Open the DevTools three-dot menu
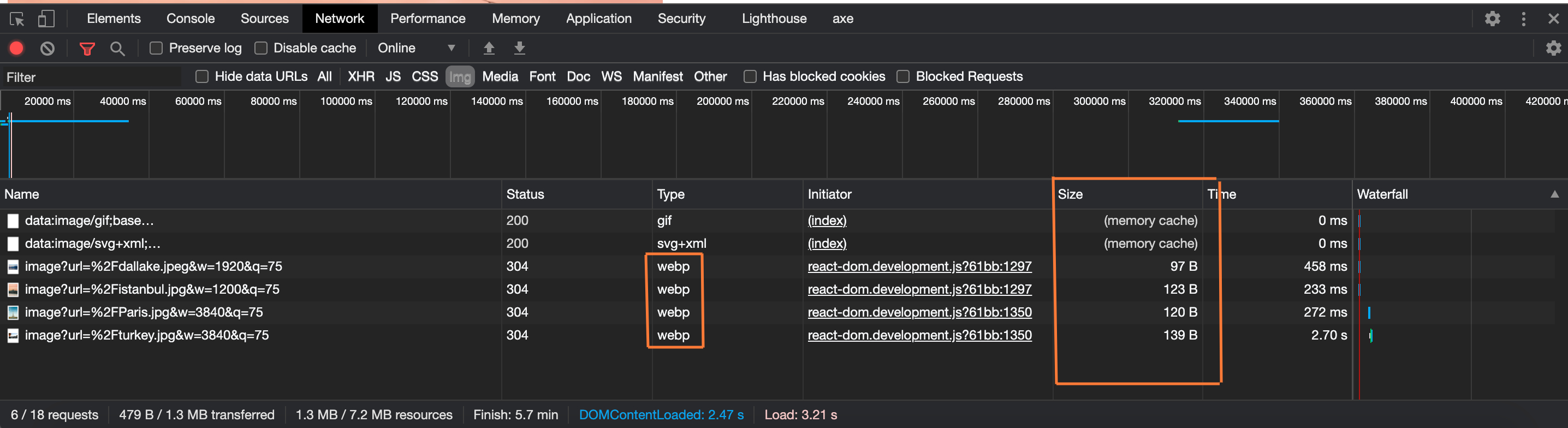1568x428 pixels. pyautogui.click(x=1524, y=19)
